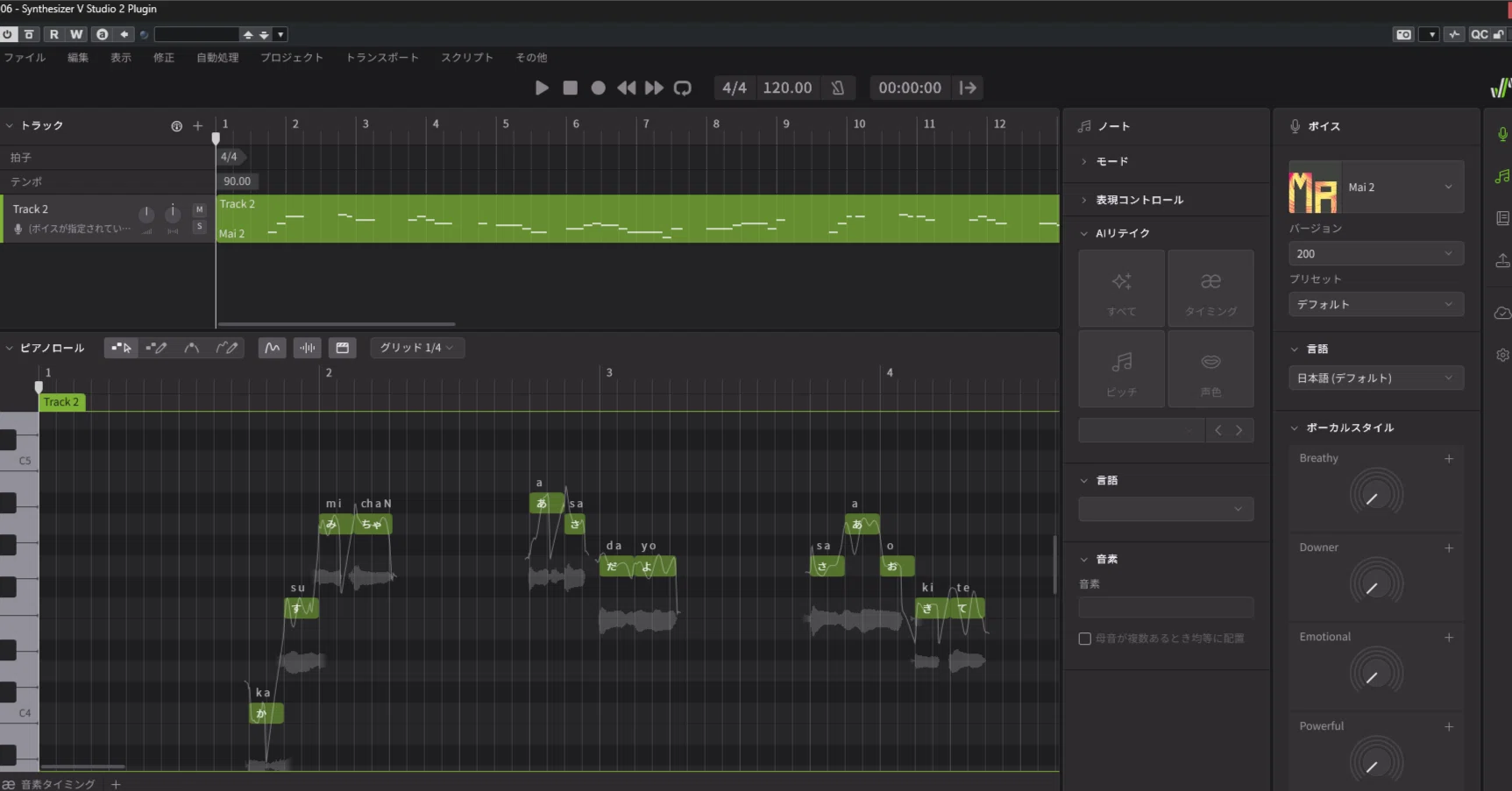
Task: Stop playback with the Stop button
Action: pos(570,88)
